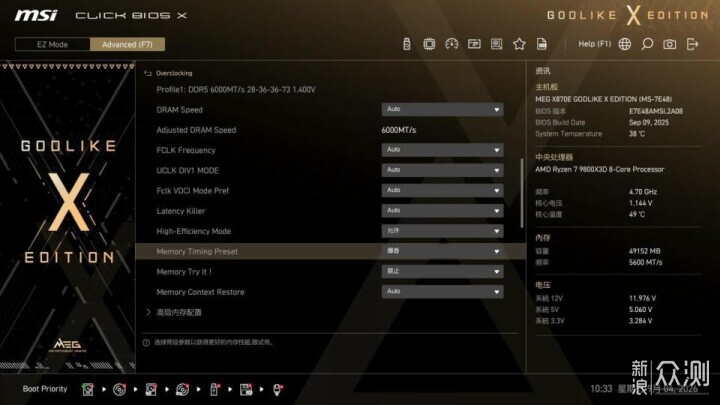Click the 49152 MB memory capacity value
720x405 pixels.
point(644,251)
